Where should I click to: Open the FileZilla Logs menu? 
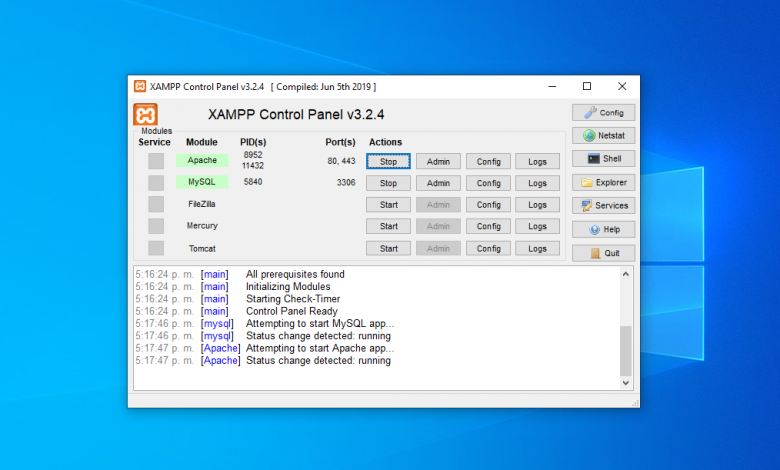point(537,204)
